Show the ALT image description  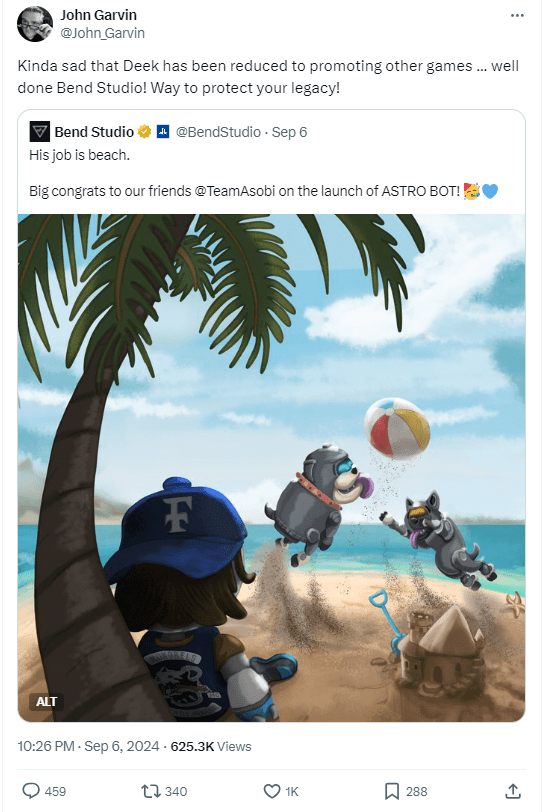pos(46,701)
